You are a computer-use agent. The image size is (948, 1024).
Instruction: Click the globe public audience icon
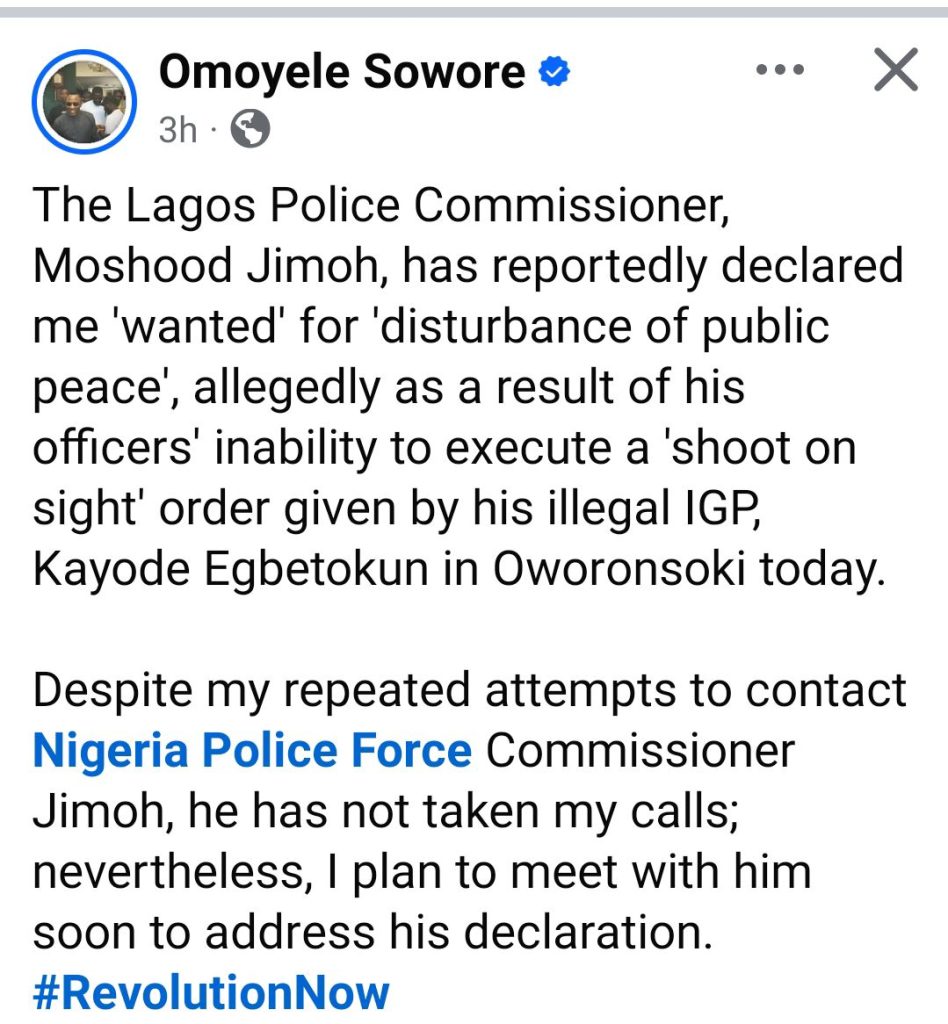pos(249,129)
